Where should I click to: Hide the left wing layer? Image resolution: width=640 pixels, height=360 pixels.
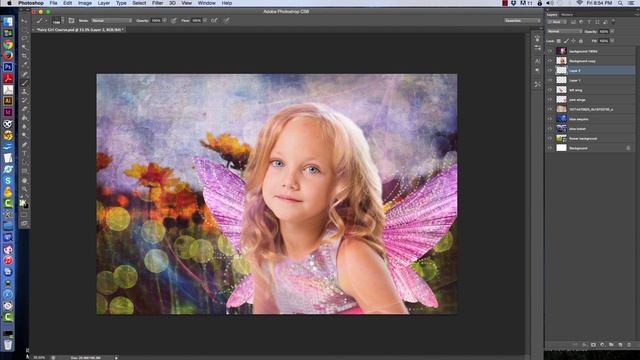coord(550,90)
